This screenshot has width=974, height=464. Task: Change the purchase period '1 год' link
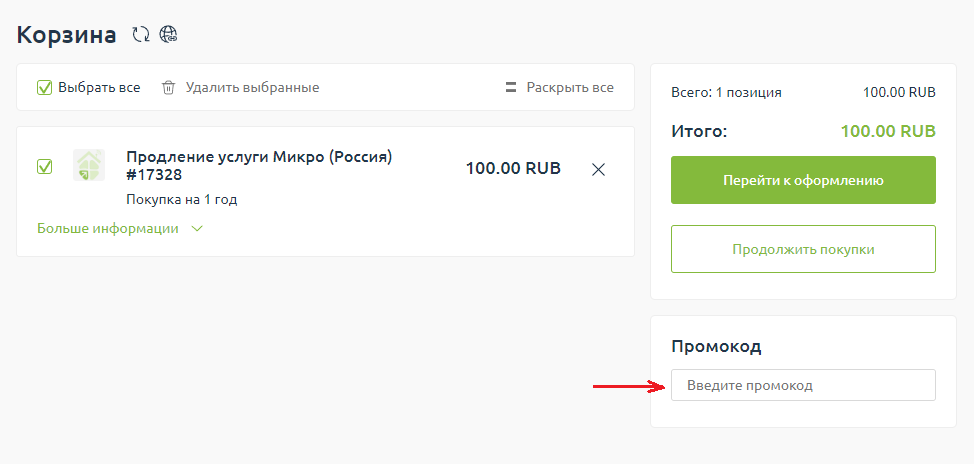221,199
